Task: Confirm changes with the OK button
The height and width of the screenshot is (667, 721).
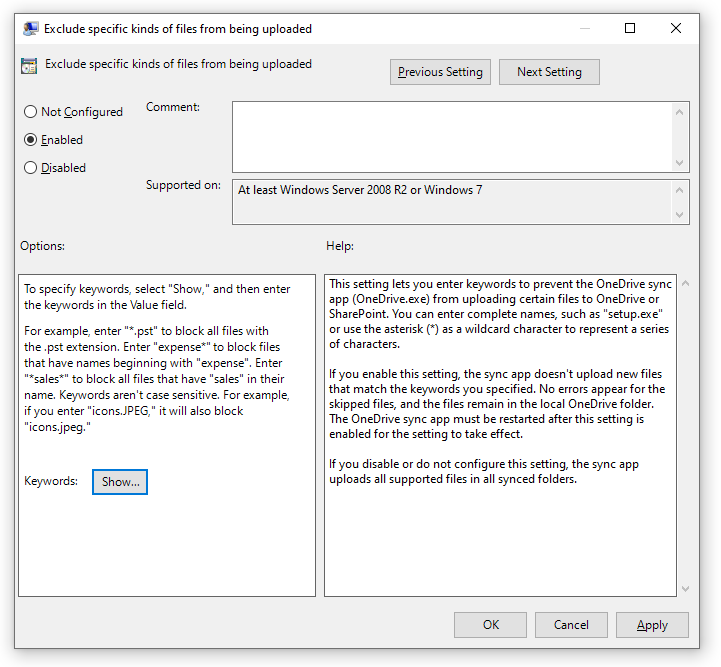Action: coord(490,625)
